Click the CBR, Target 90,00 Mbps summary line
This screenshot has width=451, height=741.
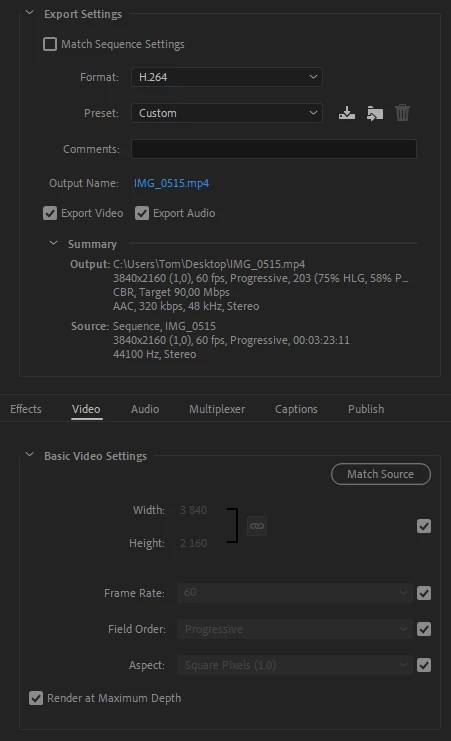171,293
